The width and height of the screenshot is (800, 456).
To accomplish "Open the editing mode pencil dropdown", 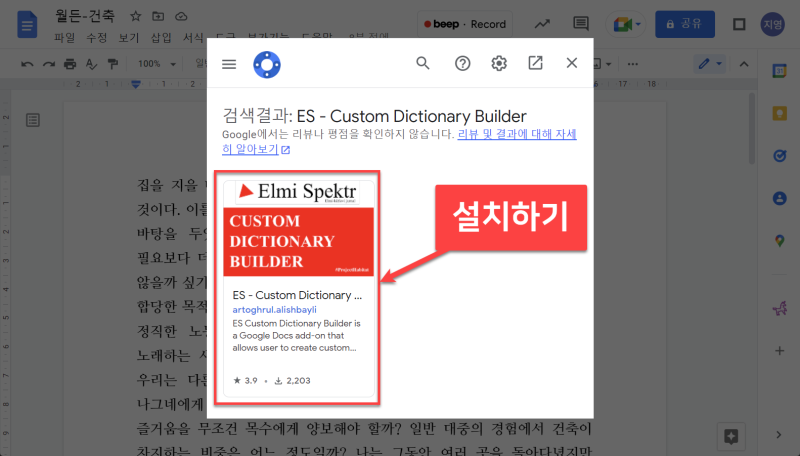I will 710,64.
